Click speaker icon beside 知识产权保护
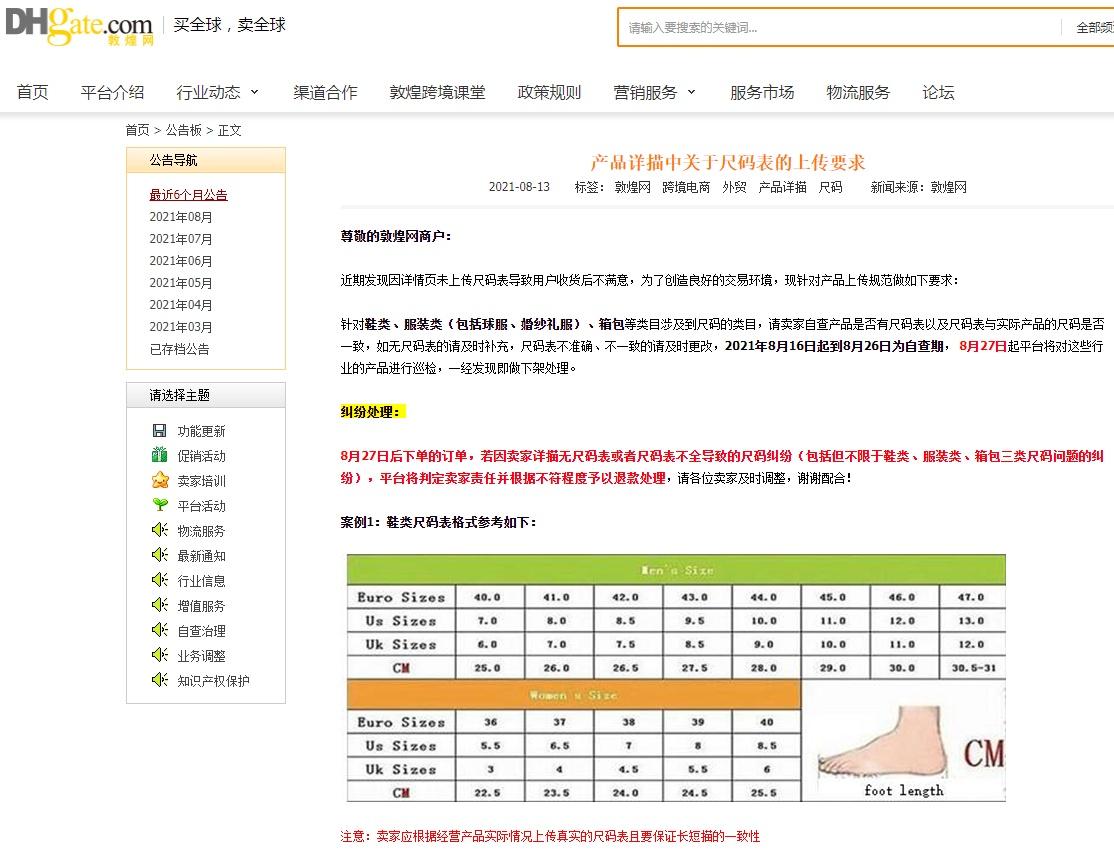This screenshot has width=1114, height=851. 159,680
